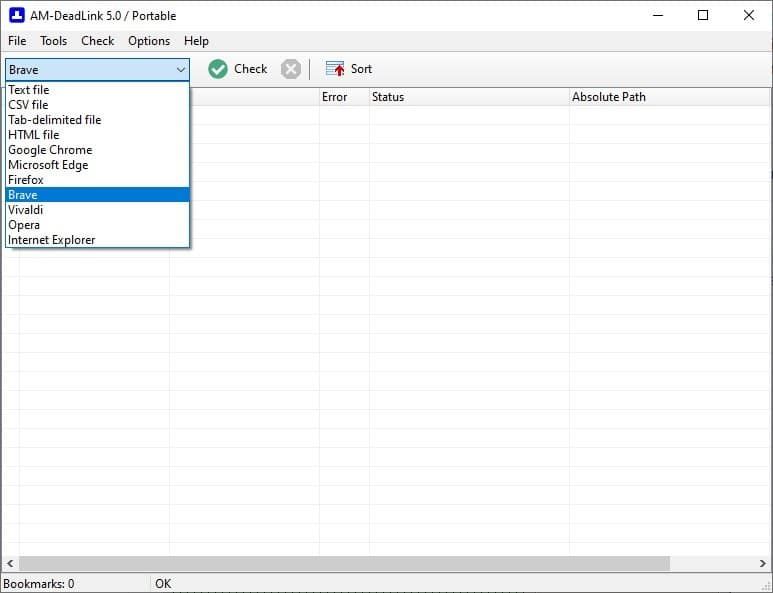
Task: Choose HTML file in the dropdown list
Action: (x=97, y=135)
